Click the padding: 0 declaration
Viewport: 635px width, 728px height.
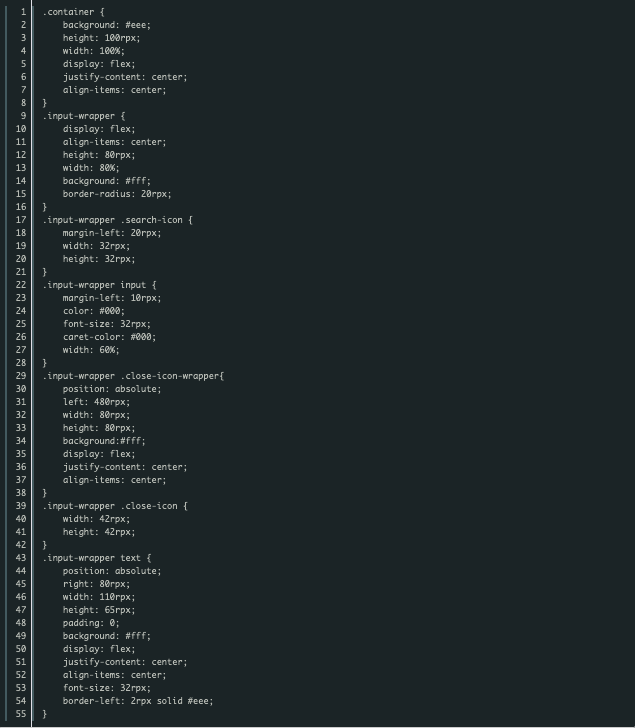pyautogui.click(x=91, y=623)
